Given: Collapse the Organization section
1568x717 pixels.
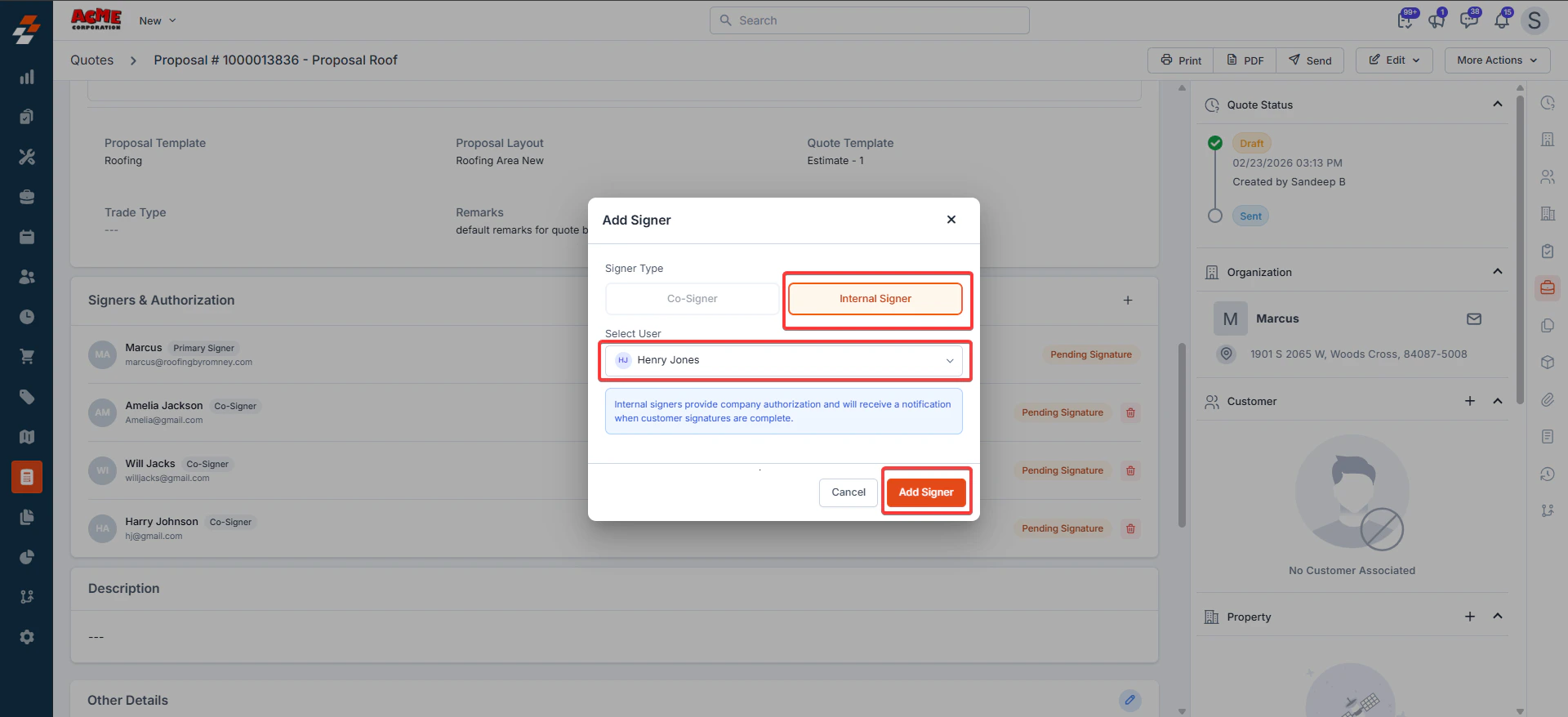Looking at the screenshot, I should click(x=1497, y=272).
